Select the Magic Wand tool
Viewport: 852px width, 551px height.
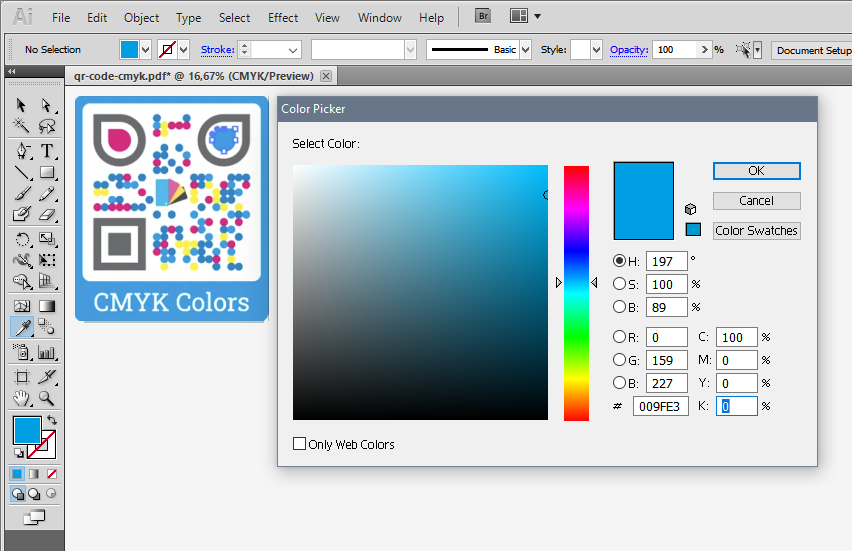pyautogui.click(x=21, y=126)
